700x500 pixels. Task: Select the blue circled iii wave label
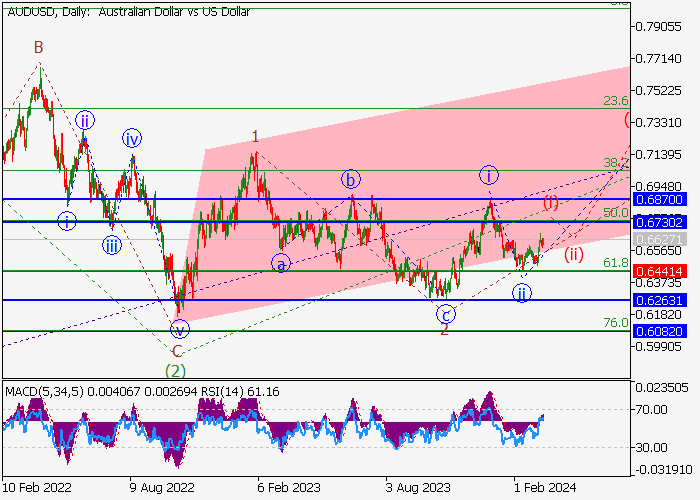[112, 246]
